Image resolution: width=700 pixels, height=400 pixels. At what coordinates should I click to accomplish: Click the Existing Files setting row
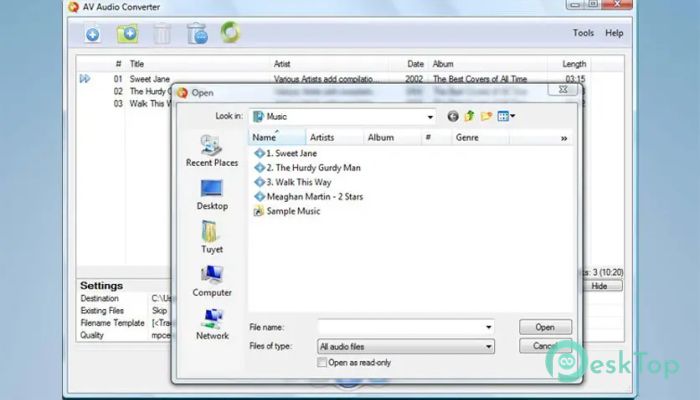[x=124, y=311]
